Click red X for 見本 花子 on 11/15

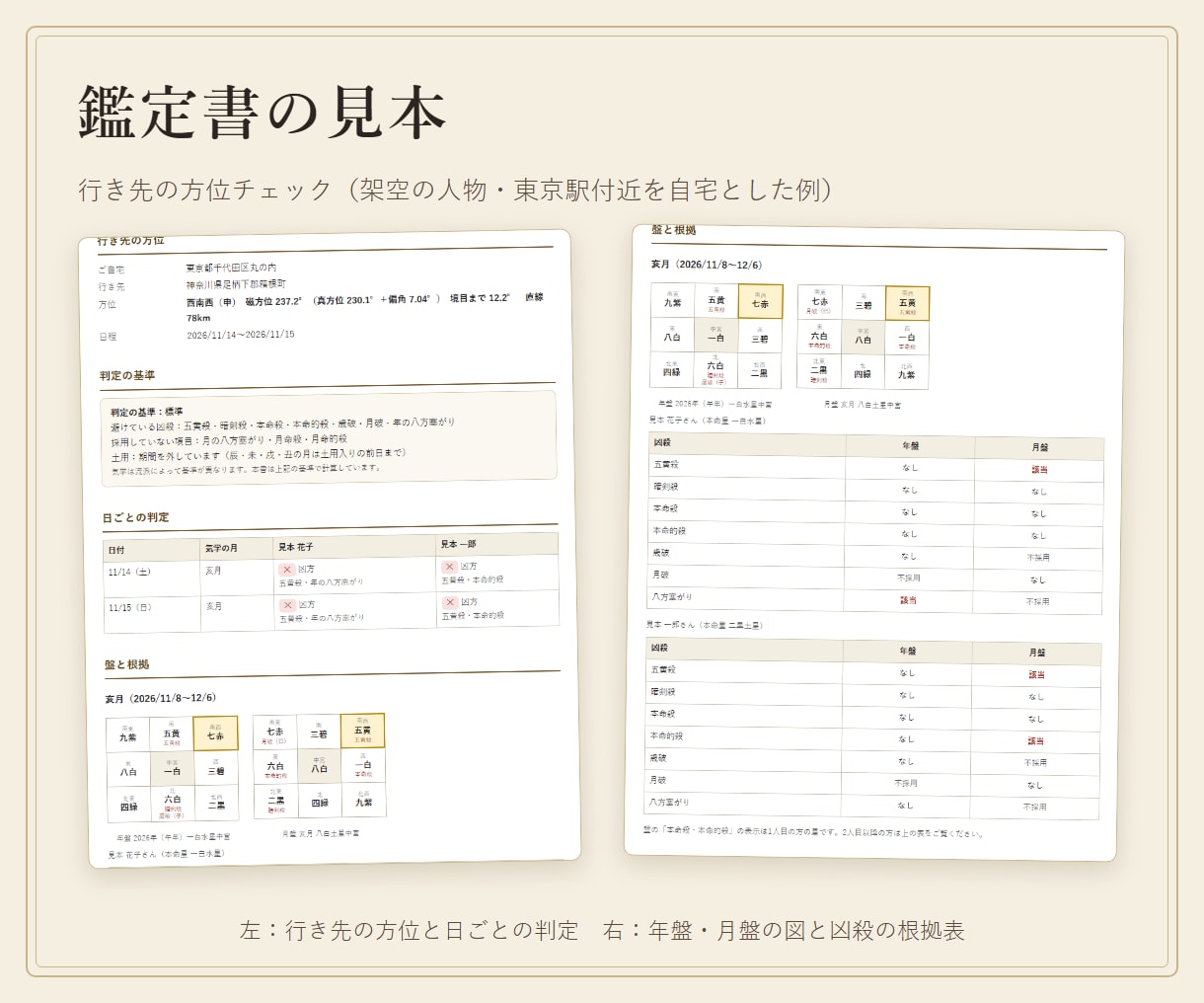287,605
